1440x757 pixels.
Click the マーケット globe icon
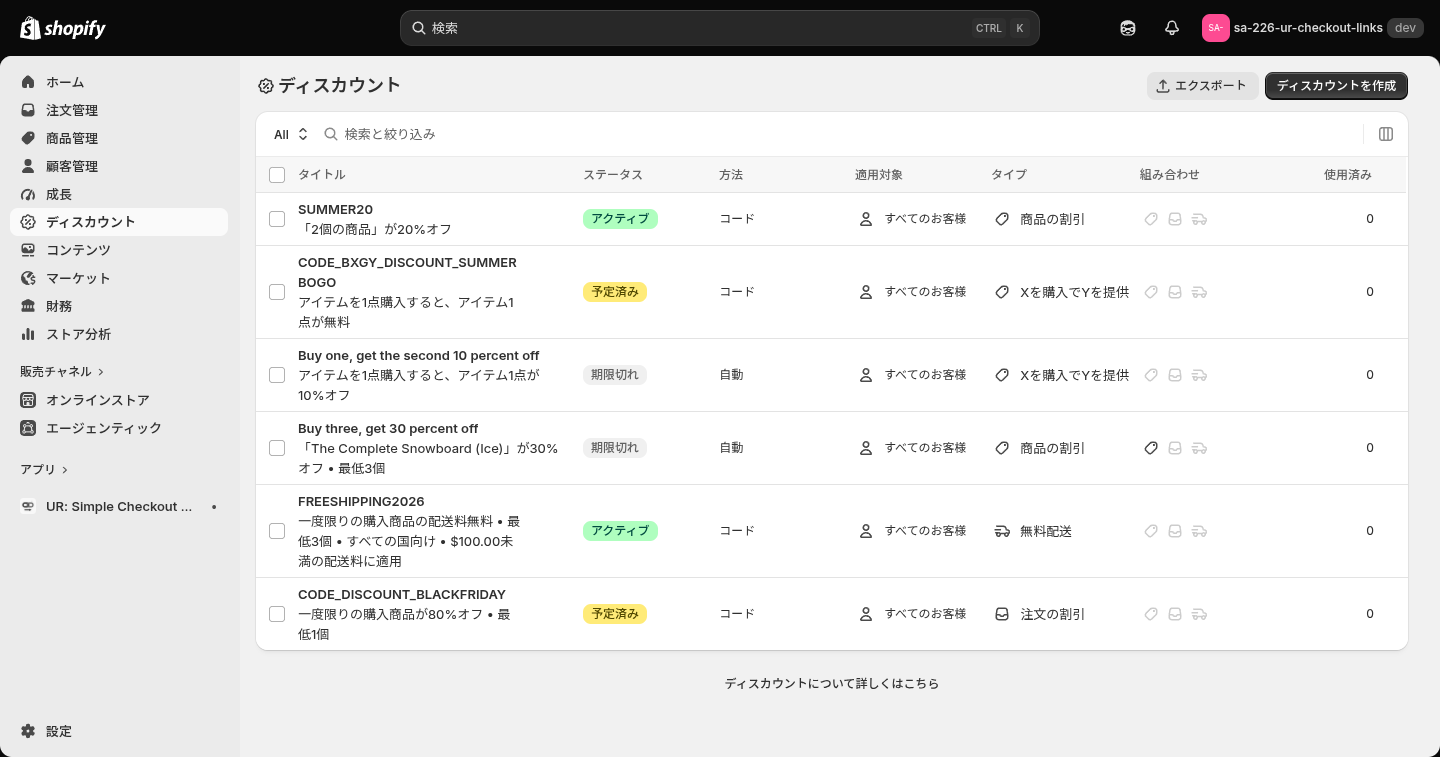28,278
